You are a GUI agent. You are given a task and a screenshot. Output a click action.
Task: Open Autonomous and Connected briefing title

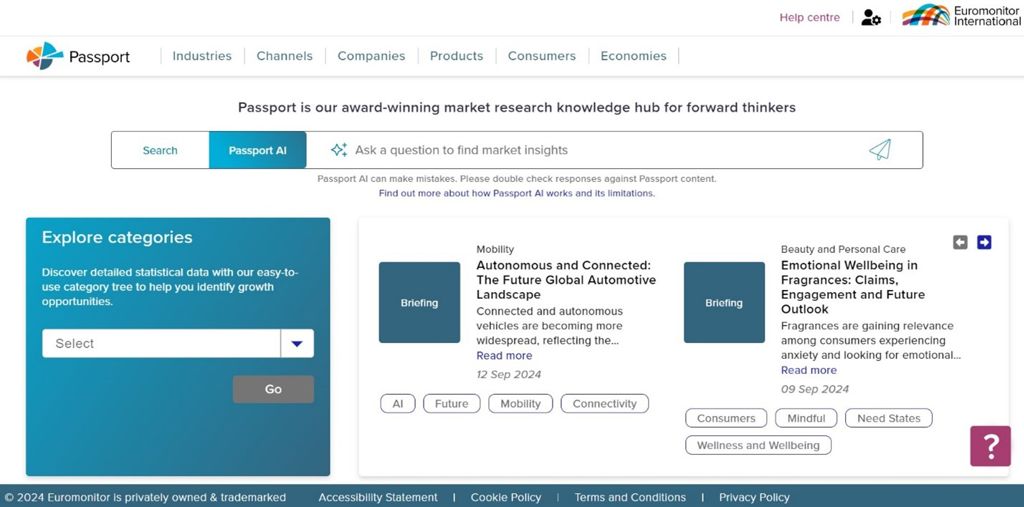566,280
